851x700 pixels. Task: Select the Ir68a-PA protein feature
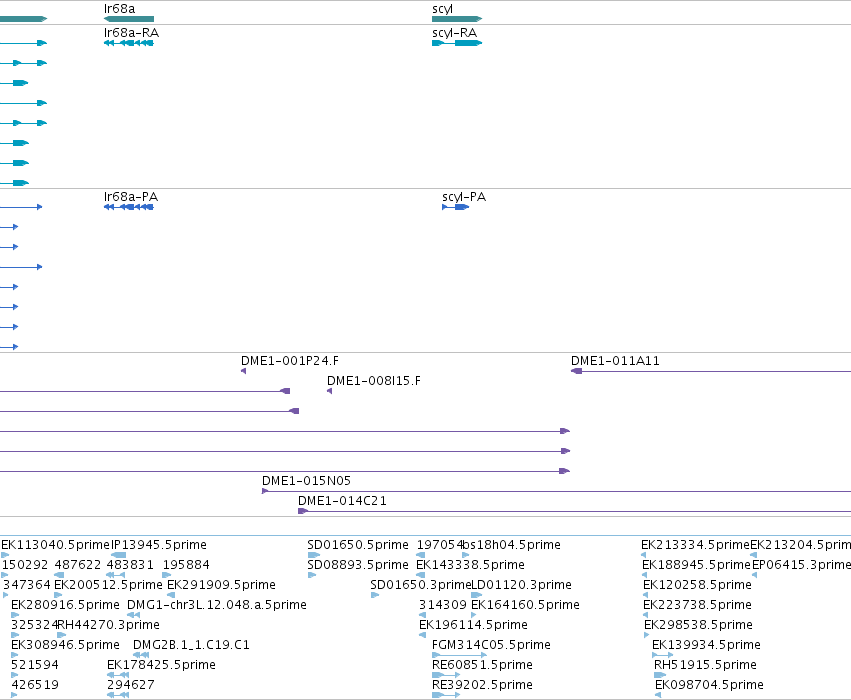click(129, 207)
